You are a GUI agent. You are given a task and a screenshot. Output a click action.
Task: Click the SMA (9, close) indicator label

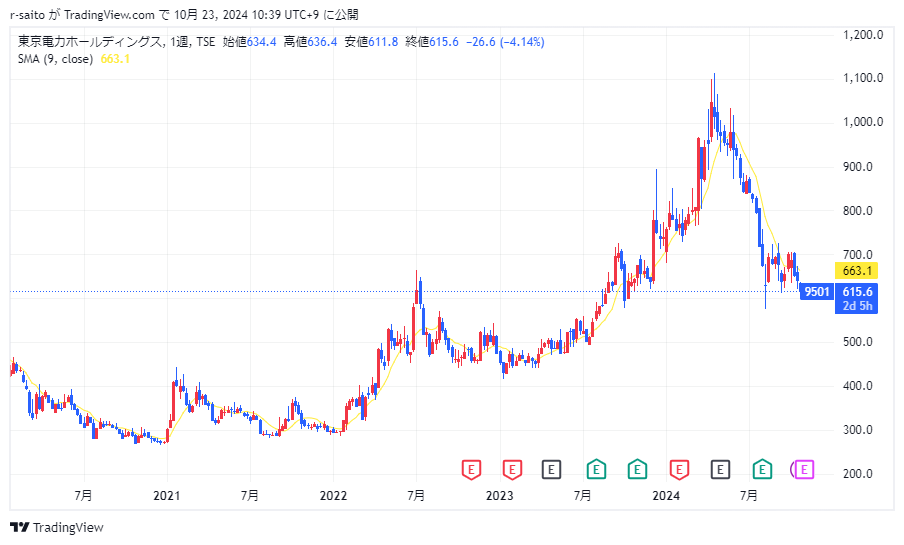pyautogui.click(x=55, y=59)
